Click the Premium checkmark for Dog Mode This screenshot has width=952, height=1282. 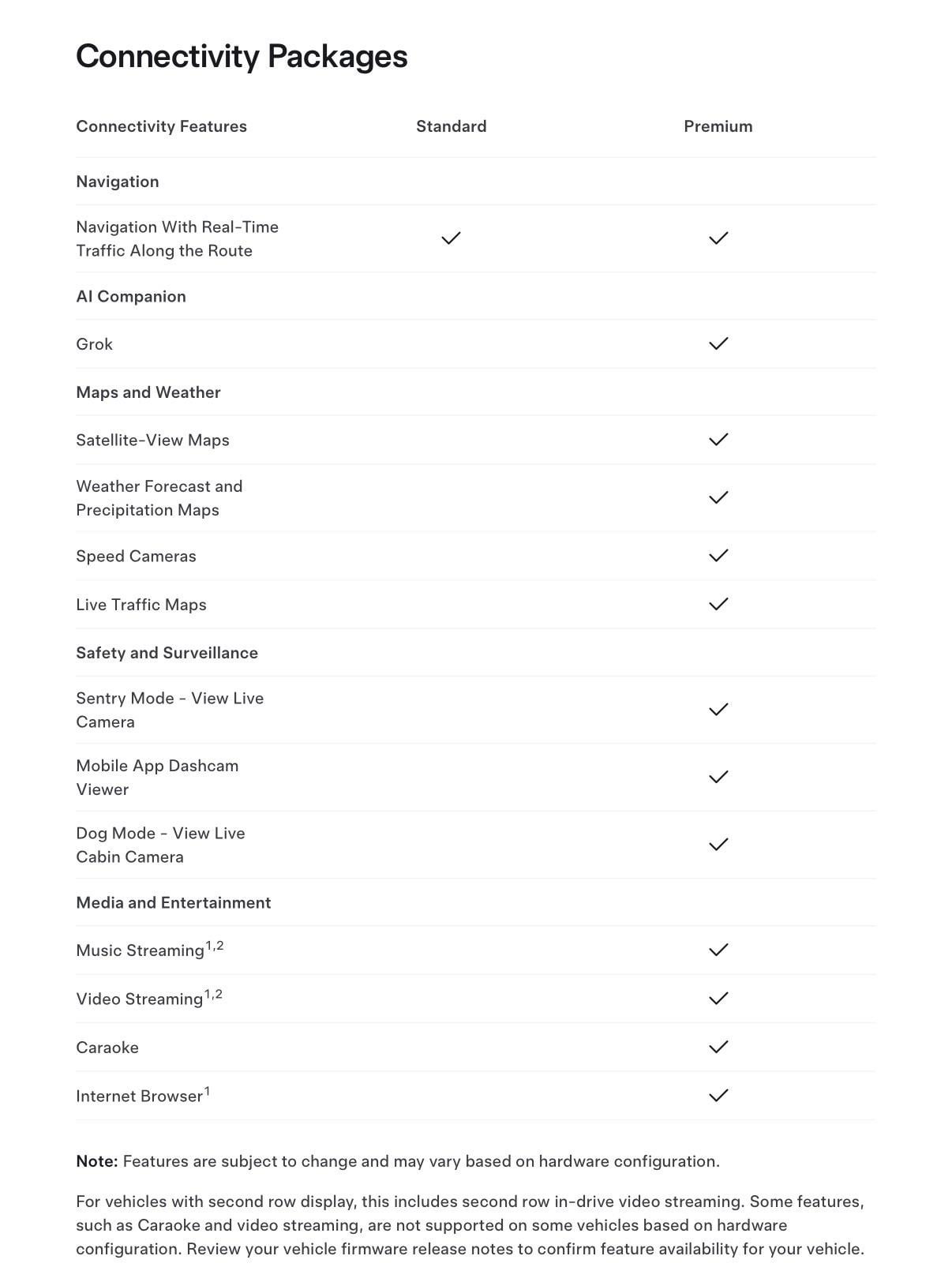pyautogui.click(x=718, y=845)
